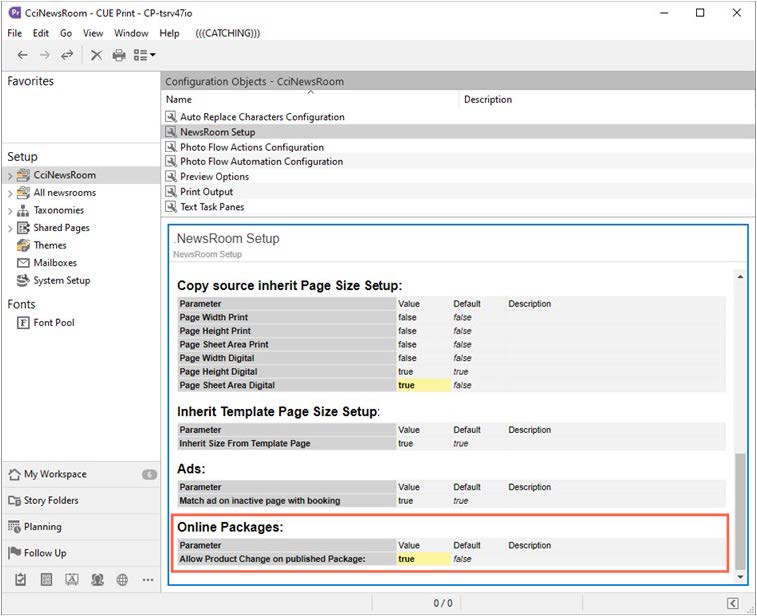Open the Window menu

click(x=131, y=33)
